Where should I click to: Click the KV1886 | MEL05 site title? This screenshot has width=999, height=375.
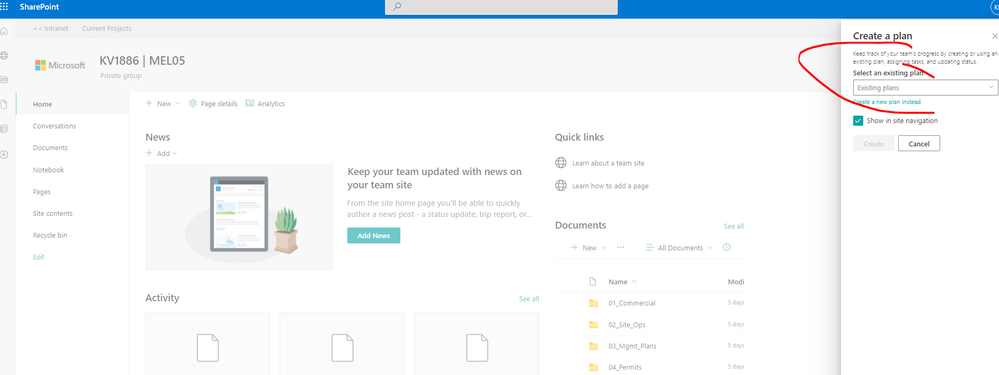point(143,61)
